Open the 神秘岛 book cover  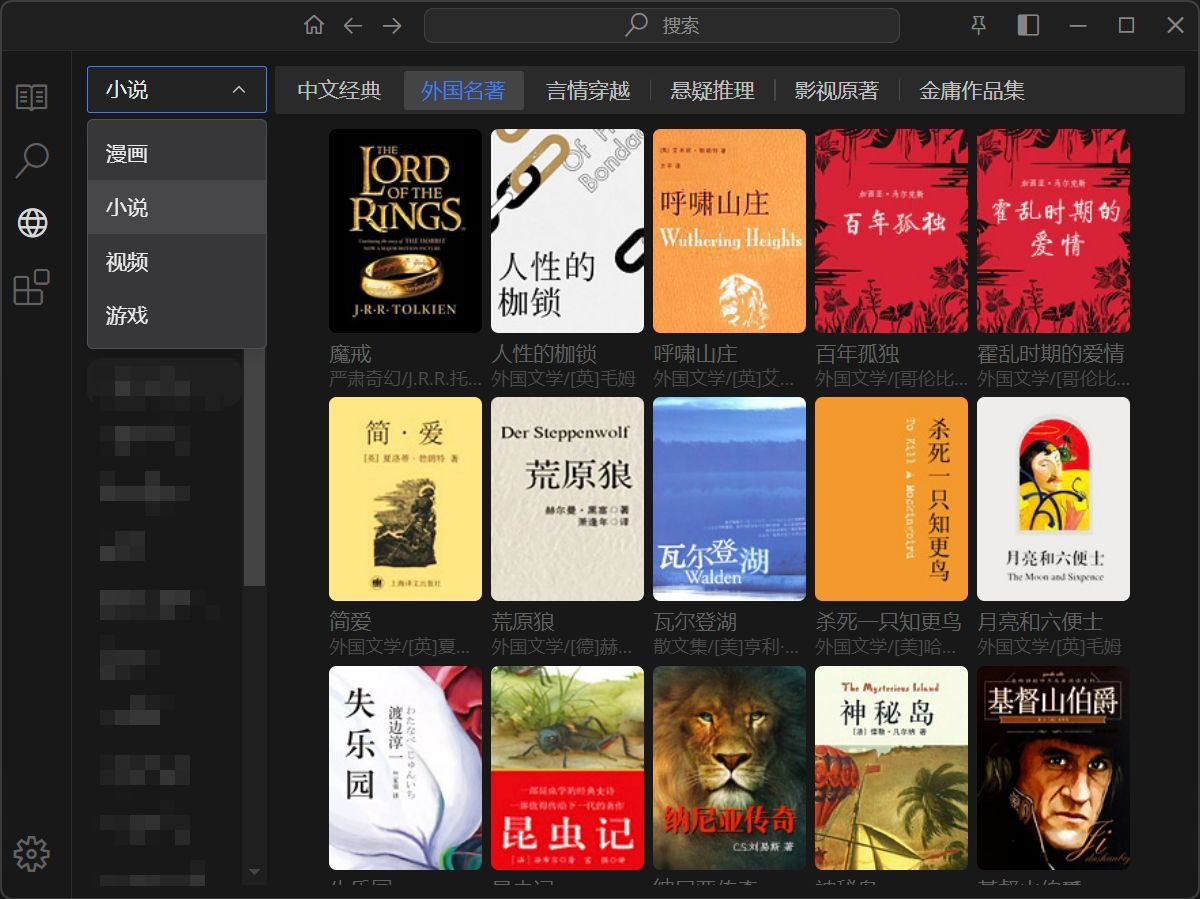point(891,768)
